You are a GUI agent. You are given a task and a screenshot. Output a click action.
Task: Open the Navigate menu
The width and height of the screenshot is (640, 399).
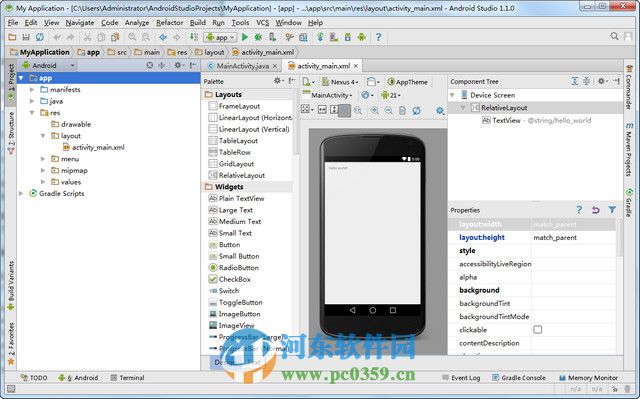coord(80,23)
